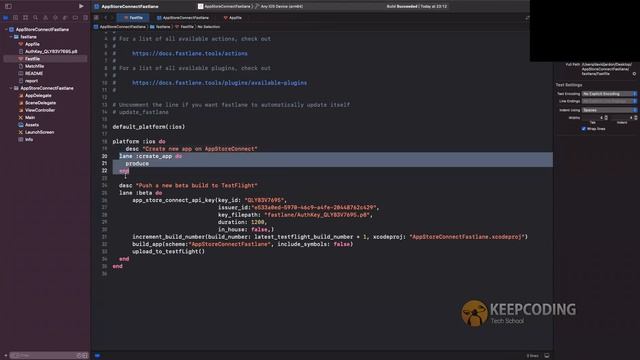Switch to the AppStoreConnectFastlane editor tab
Image resolution: width=640 pixels, height=360 pixels.
click(x=183, y=18)
